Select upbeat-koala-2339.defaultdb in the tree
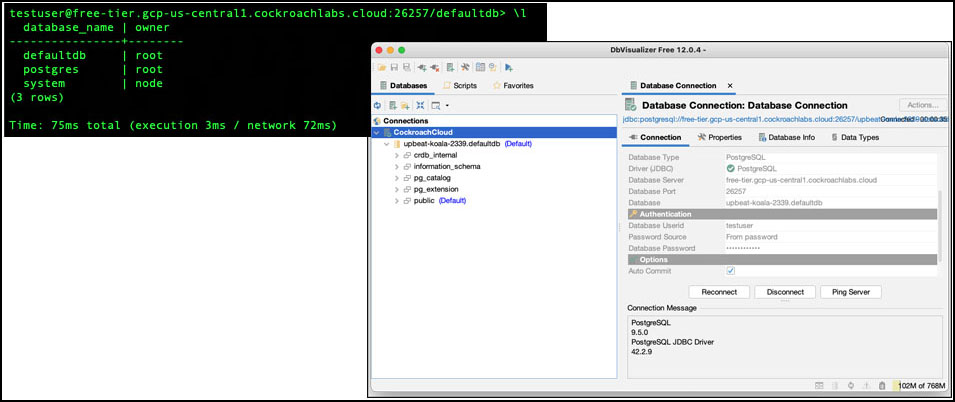Image resolution: width=955 pixels, height=402 pixels. pos(452,144)
